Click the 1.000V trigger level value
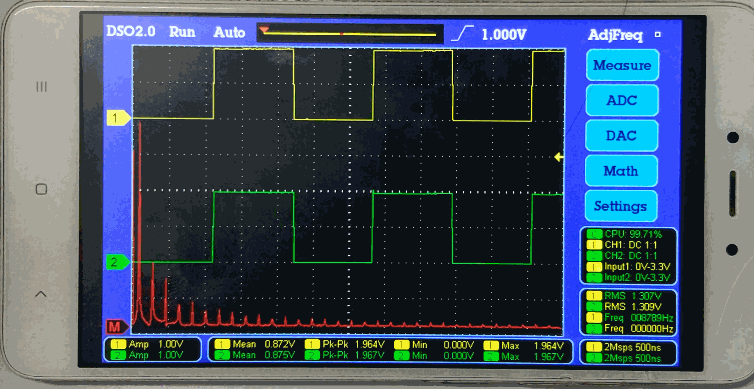Image resolution: width=754 pixels, height=389 pixels. click(x=504, y=35)
